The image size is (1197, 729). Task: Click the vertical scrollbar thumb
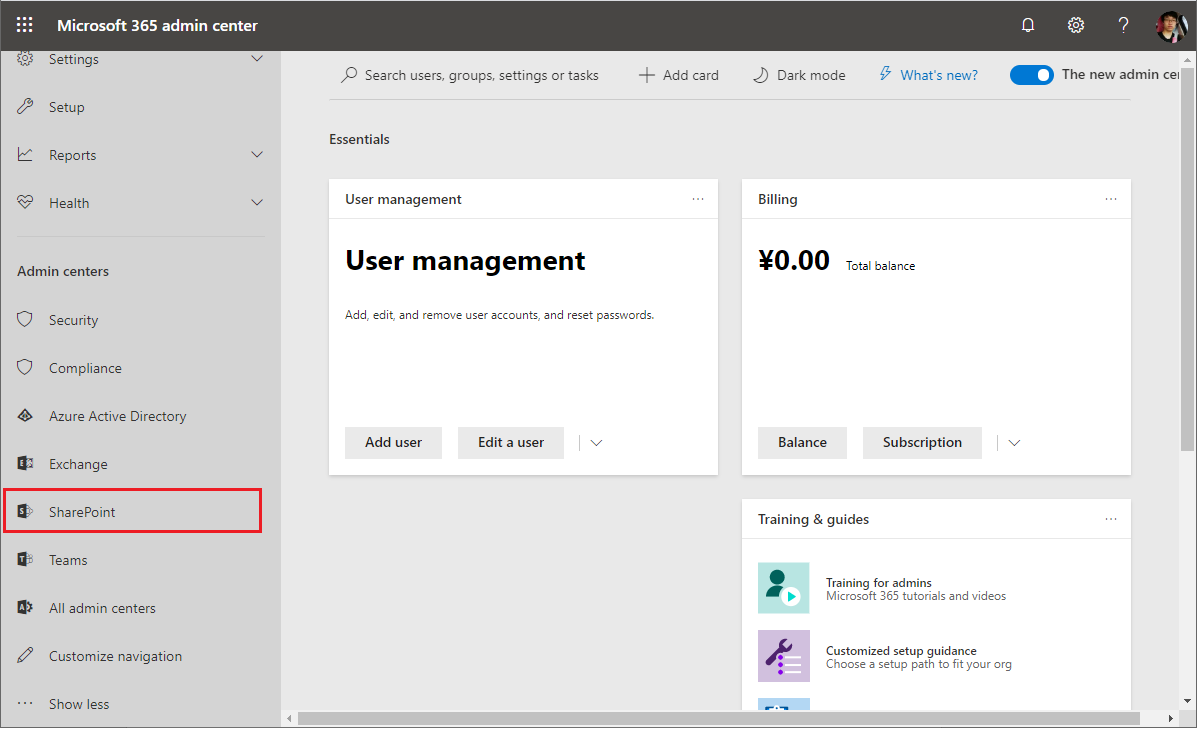pyautogui.click(x=1187, y=260)
